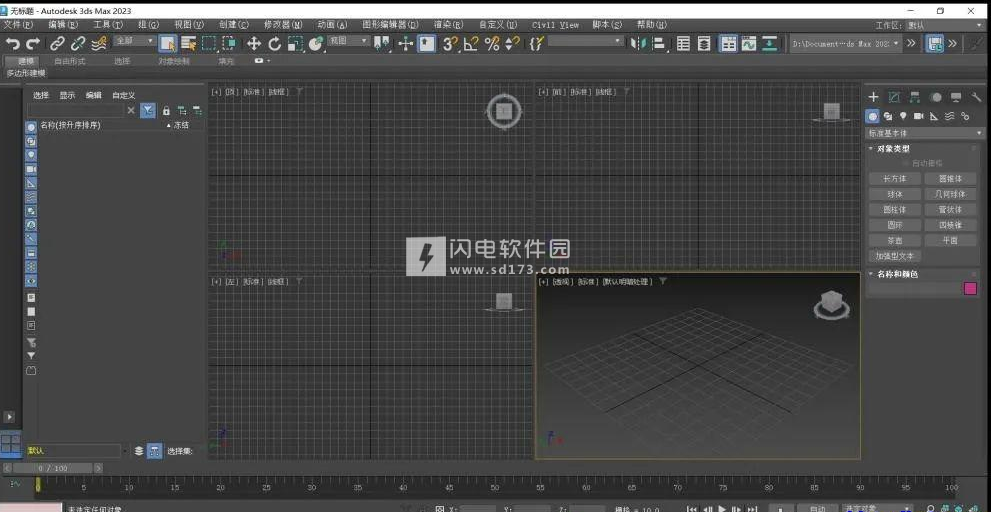Click the Redo arrow in main toolbar
The width and height of the screenshot is (991, 512).
[33, 43]
